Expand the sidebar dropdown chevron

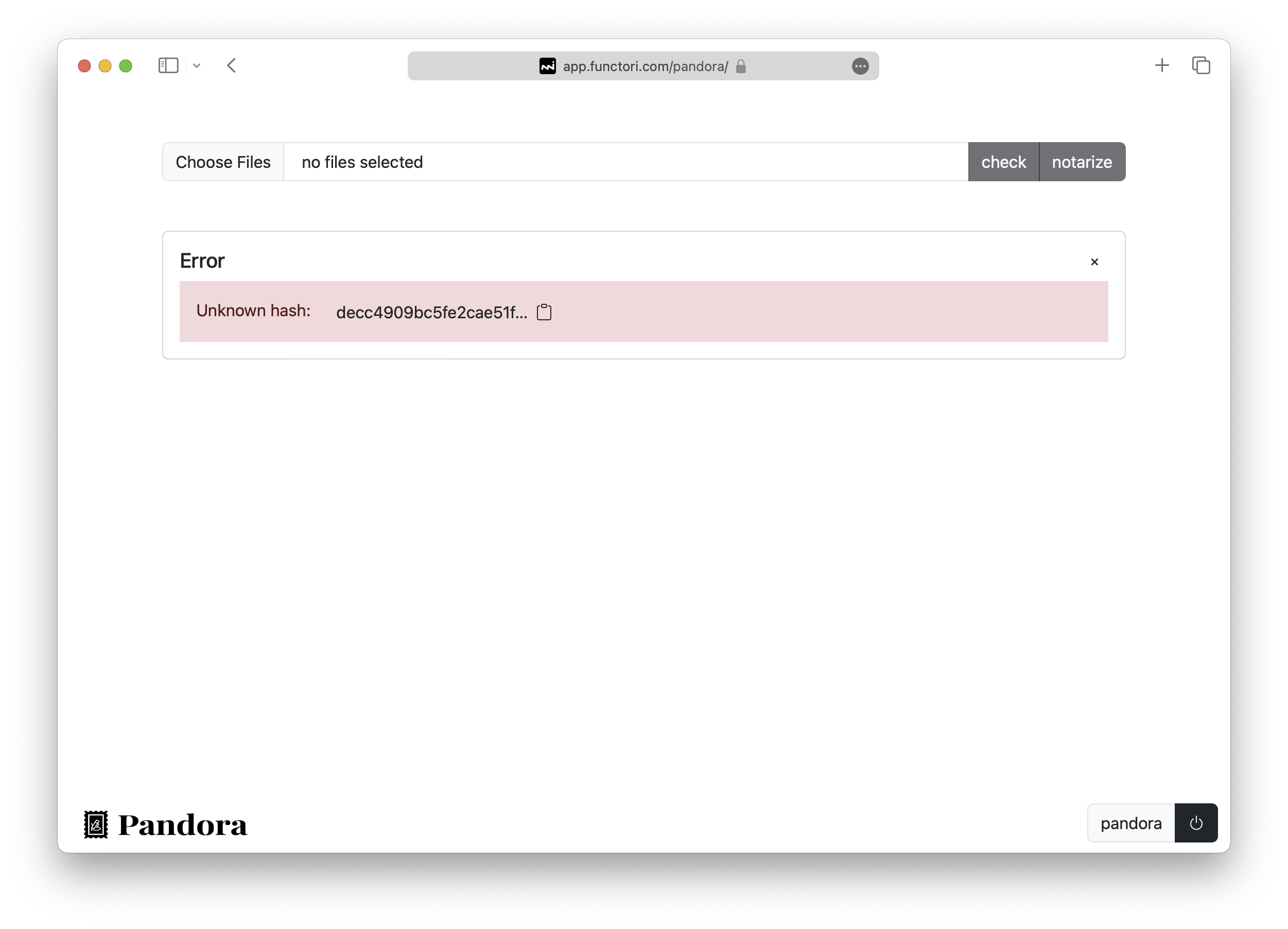click(197, 66)
